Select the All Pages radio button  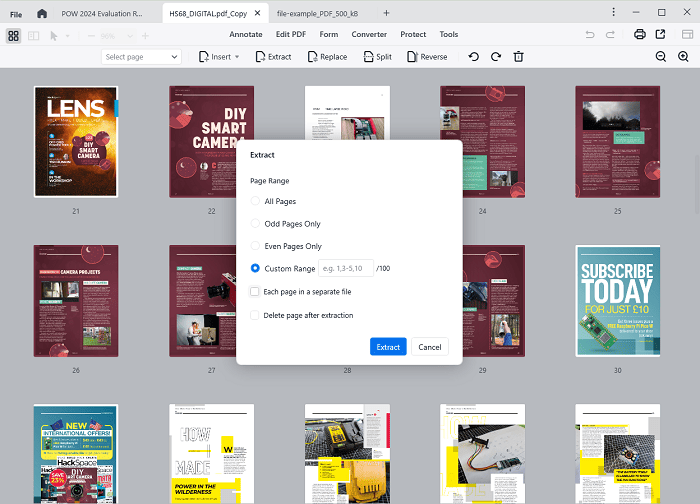[x=255, y=202]
